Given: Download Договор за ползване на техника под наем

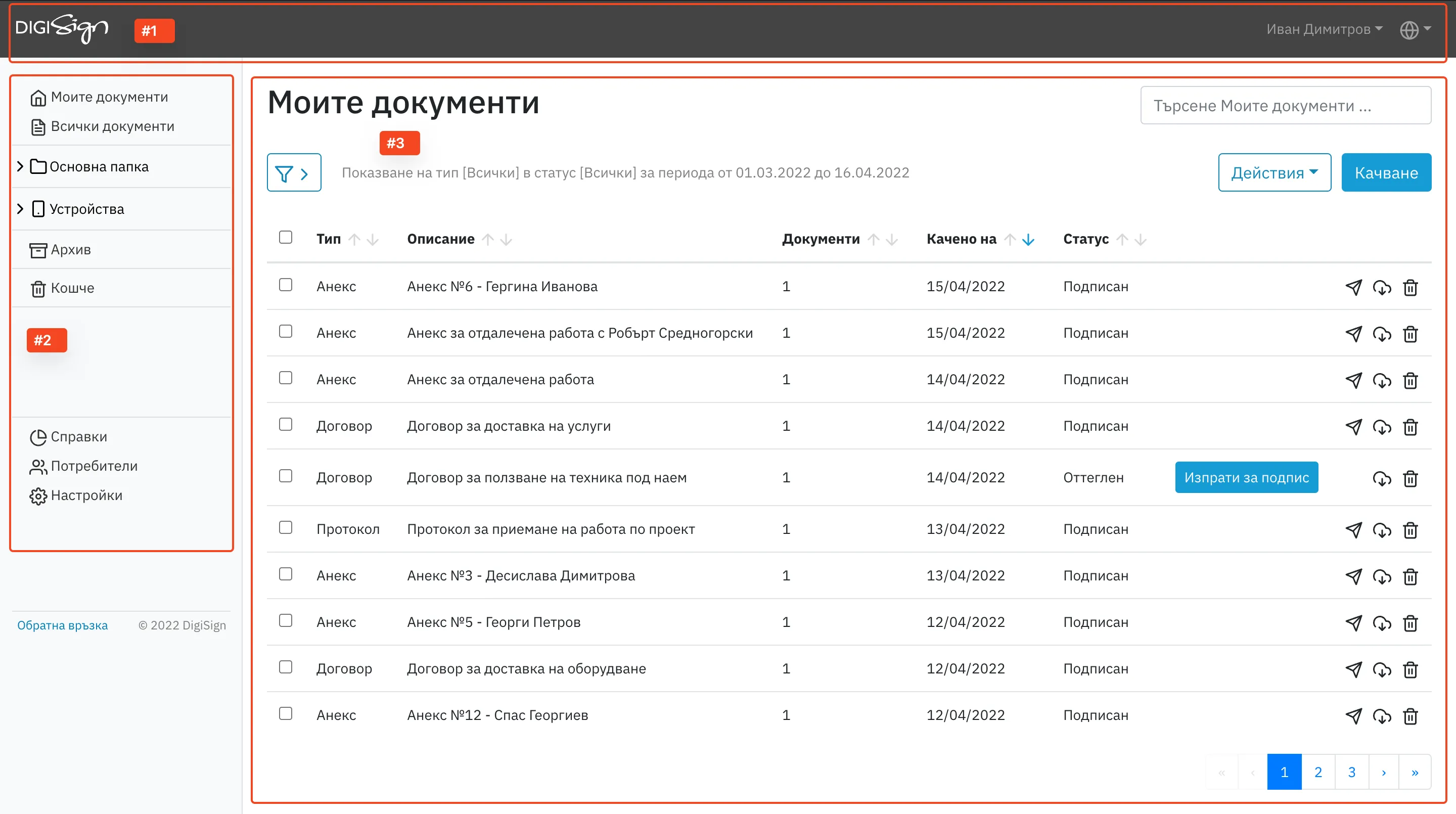Looking at the screenshot, I should click(1381, 479).
